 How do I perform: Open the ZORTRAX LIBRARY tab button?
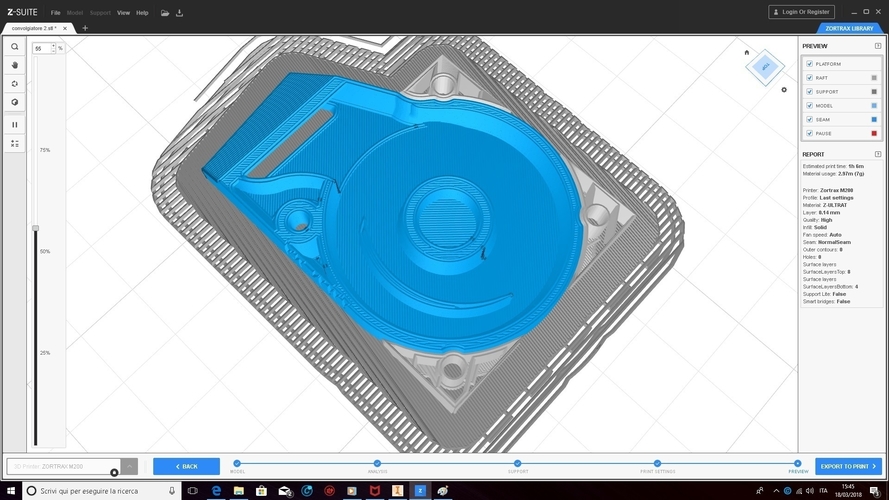[x=849, y=28]
